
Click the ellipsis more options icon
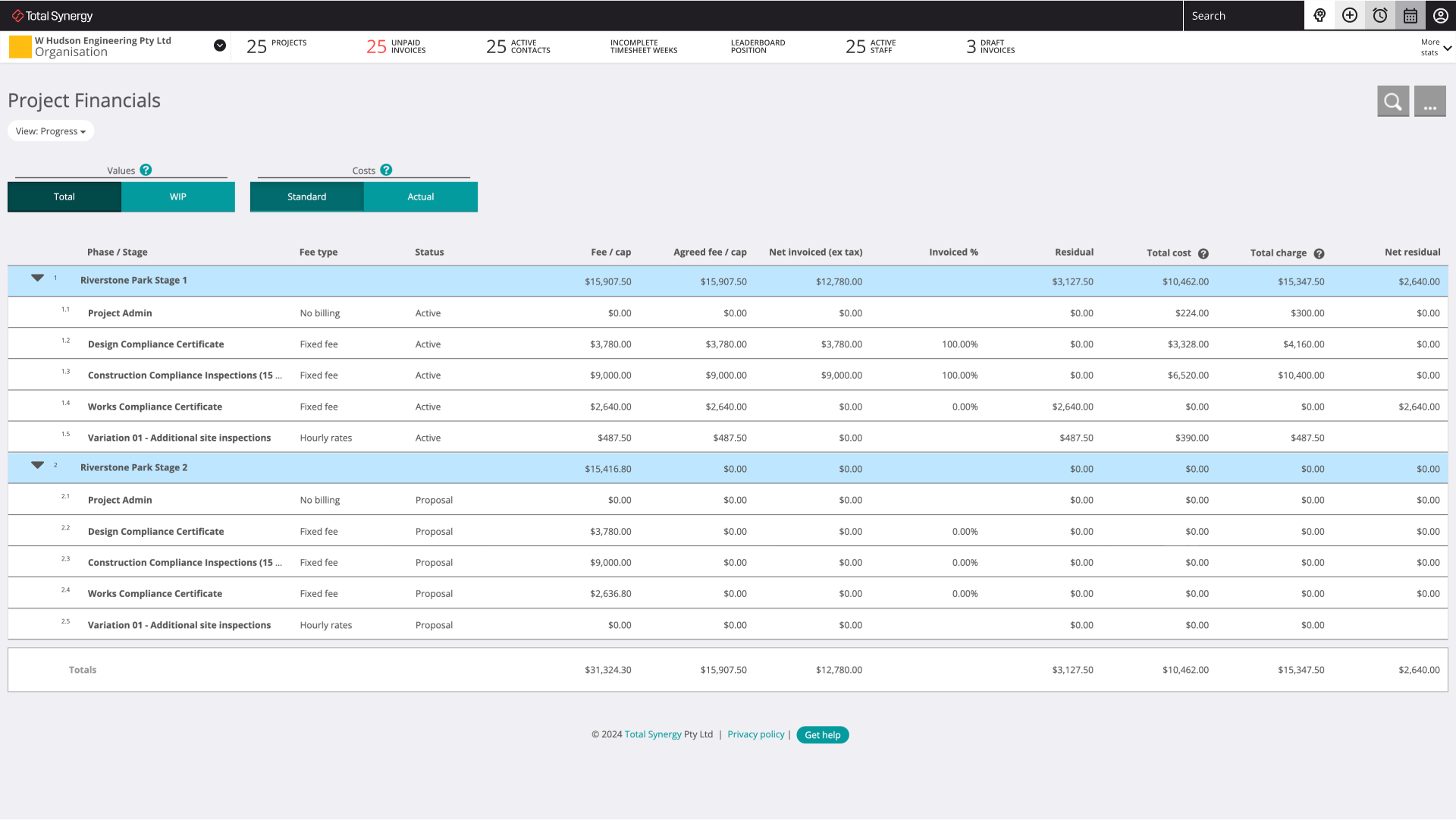tap(1430, 100)
